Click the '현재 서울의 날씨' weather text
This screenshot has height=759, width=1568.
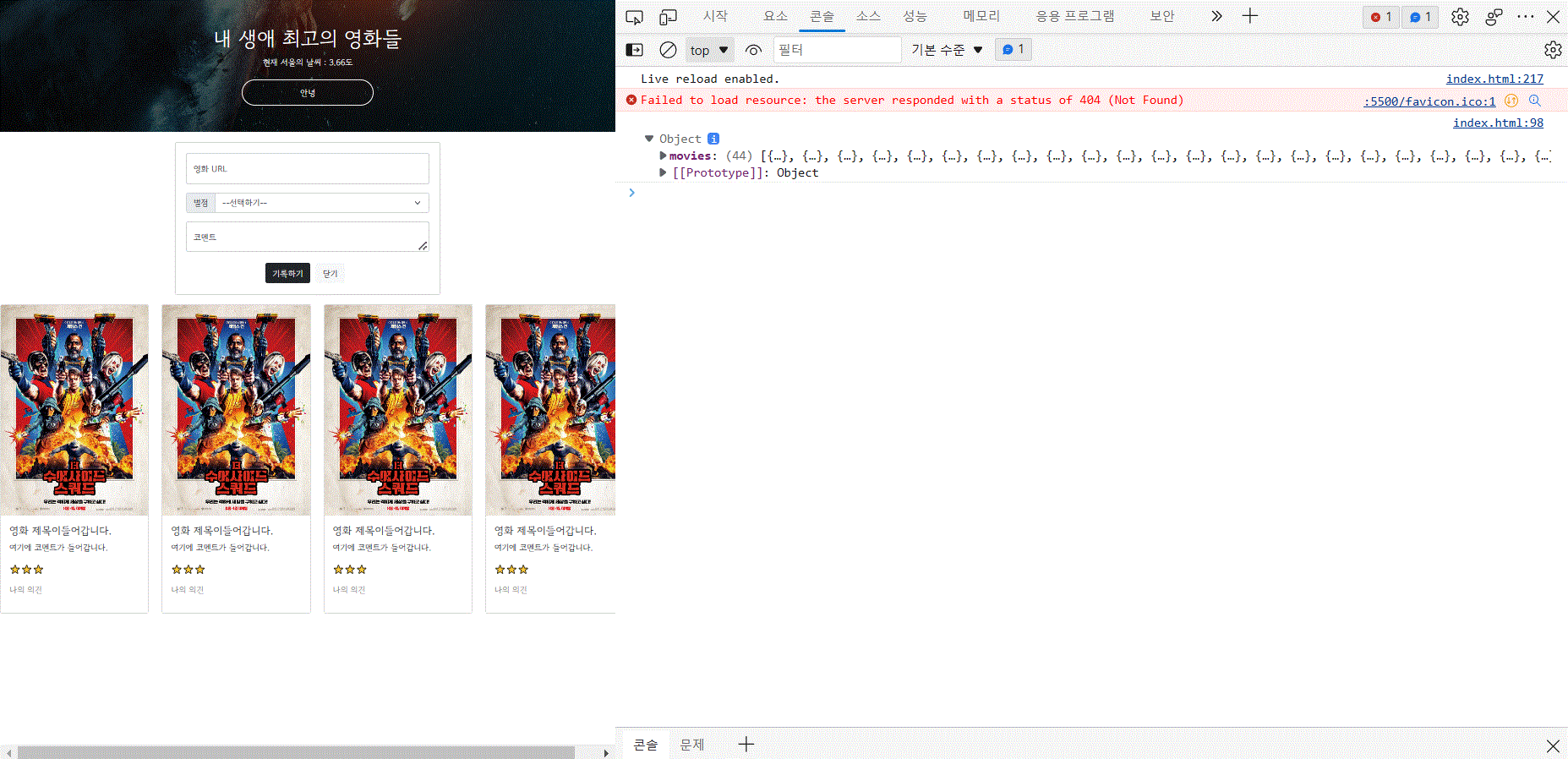pyautogui.click(x=308, y=63)
